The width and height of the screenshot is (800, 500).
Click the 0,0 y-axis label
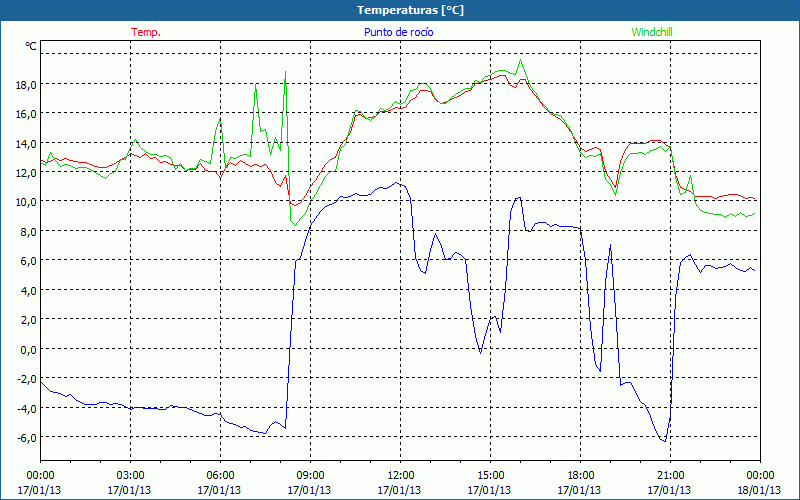(x=29, y=349)
